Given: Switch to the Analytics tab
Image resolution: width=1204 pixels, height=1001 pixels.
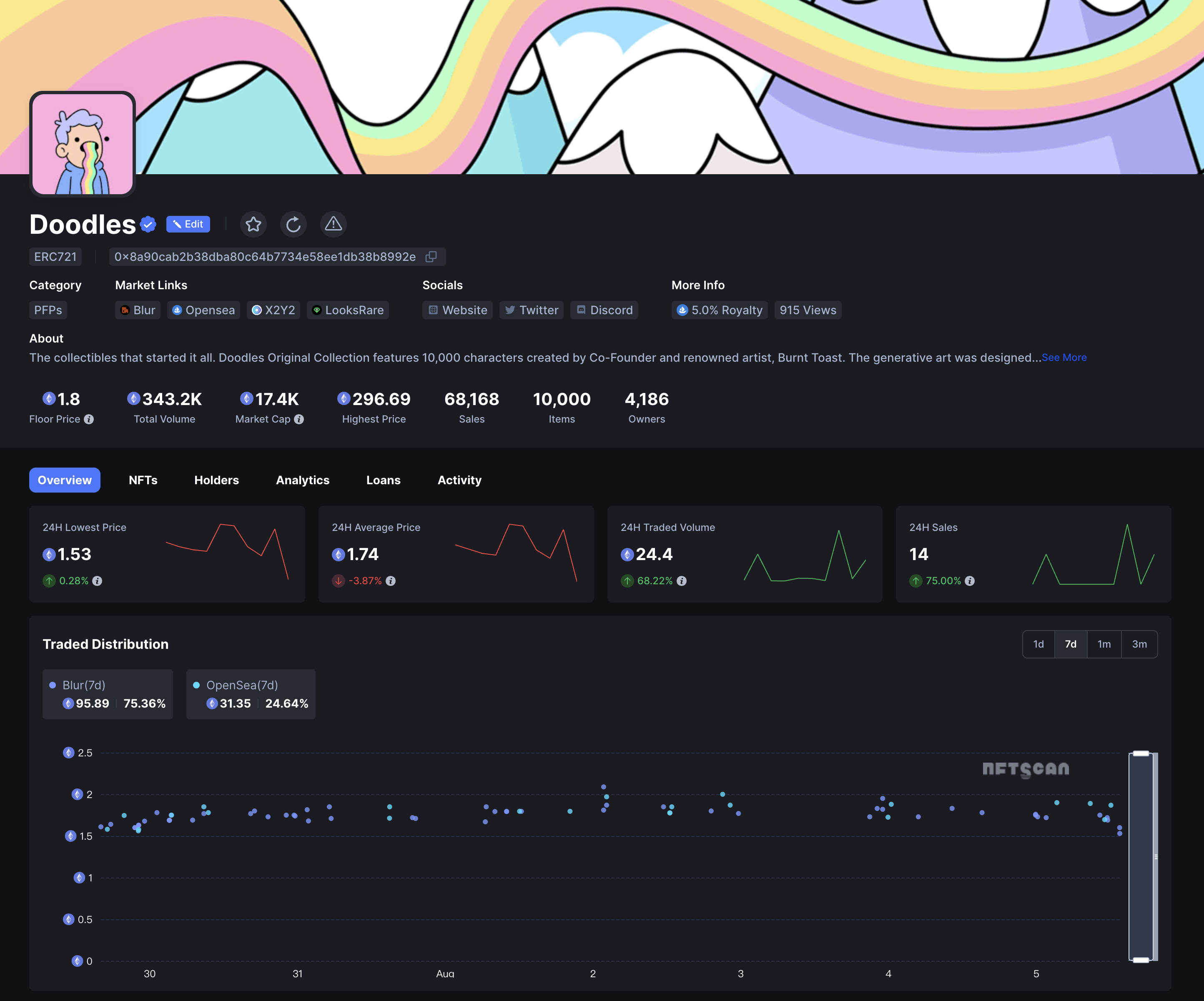Looking at the screenshot, I should tap(303, 480).
